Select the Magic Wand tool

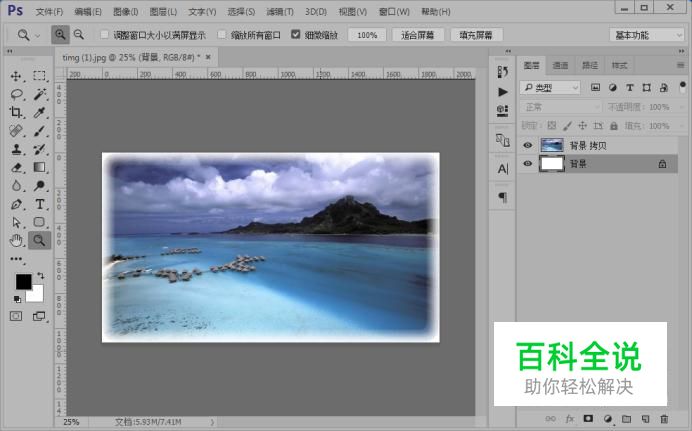point(39,94)
